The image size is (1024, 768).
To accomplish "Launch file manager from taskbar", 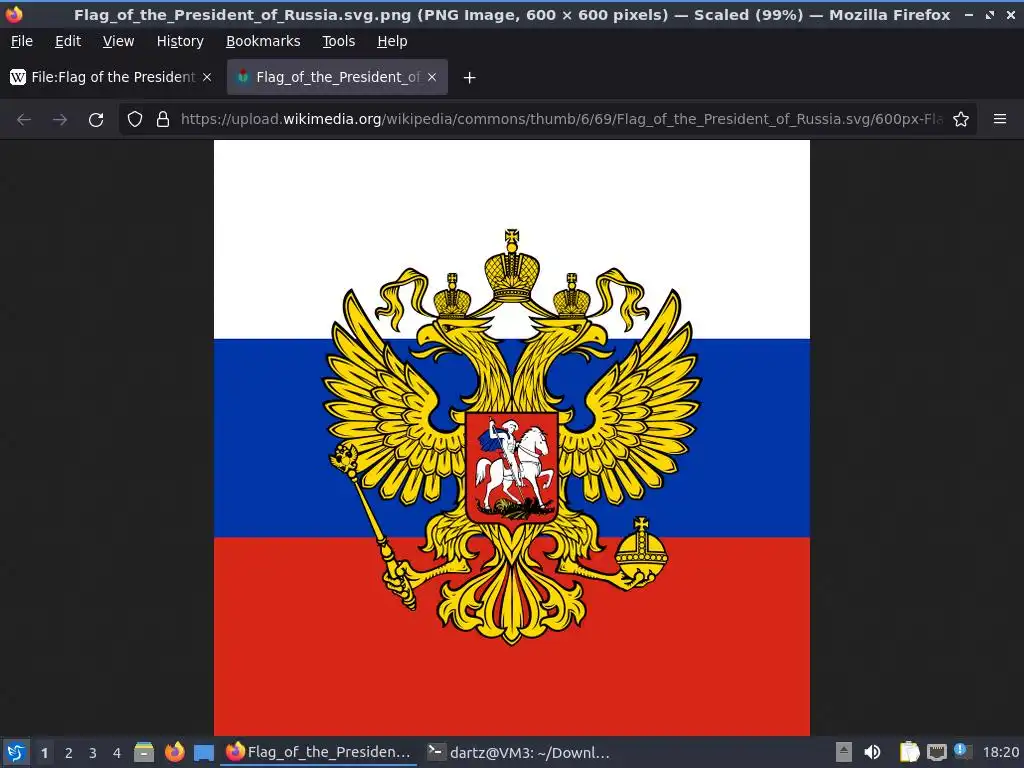I will 144,752.
